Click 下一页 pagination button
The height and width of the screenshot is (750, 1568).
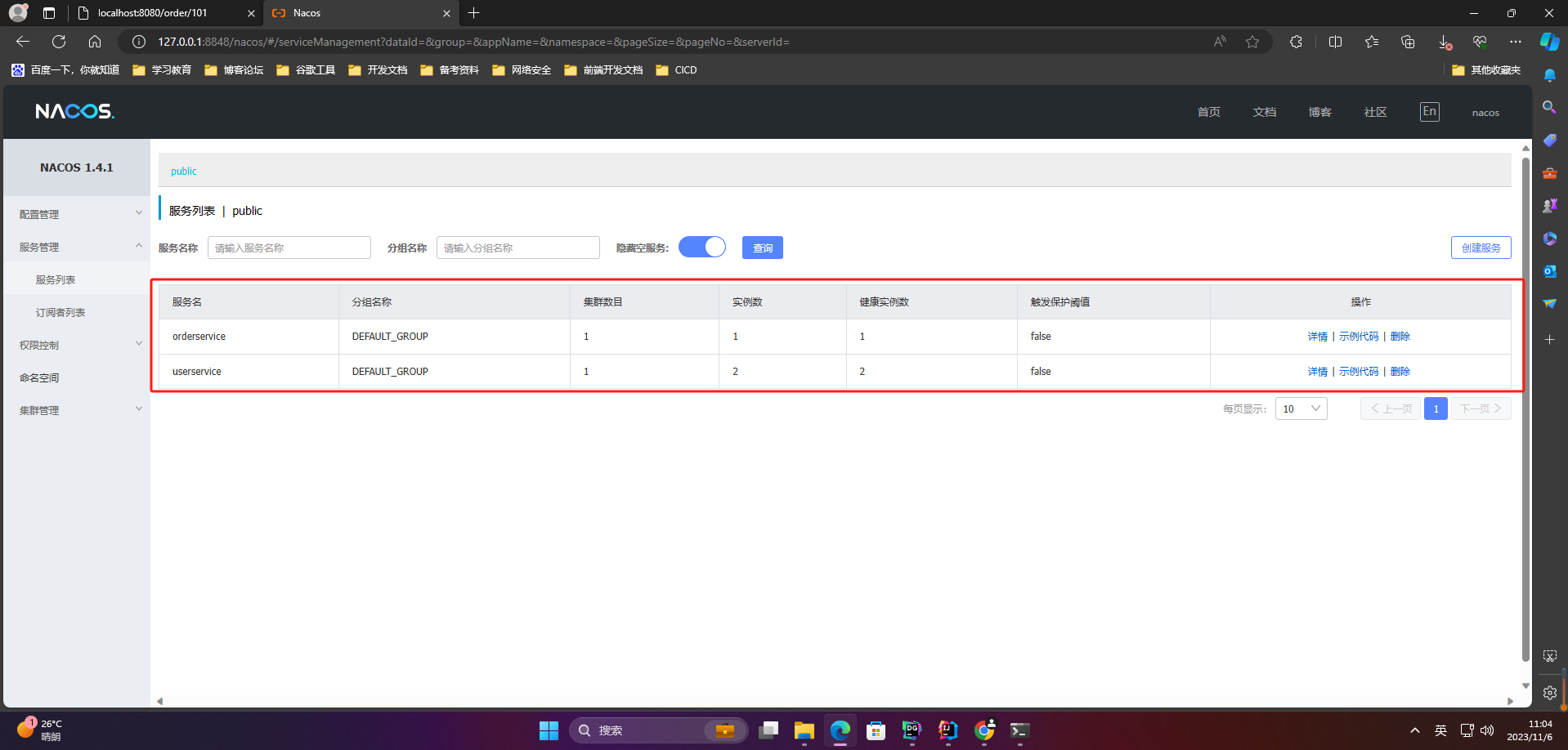[1481, 408]
